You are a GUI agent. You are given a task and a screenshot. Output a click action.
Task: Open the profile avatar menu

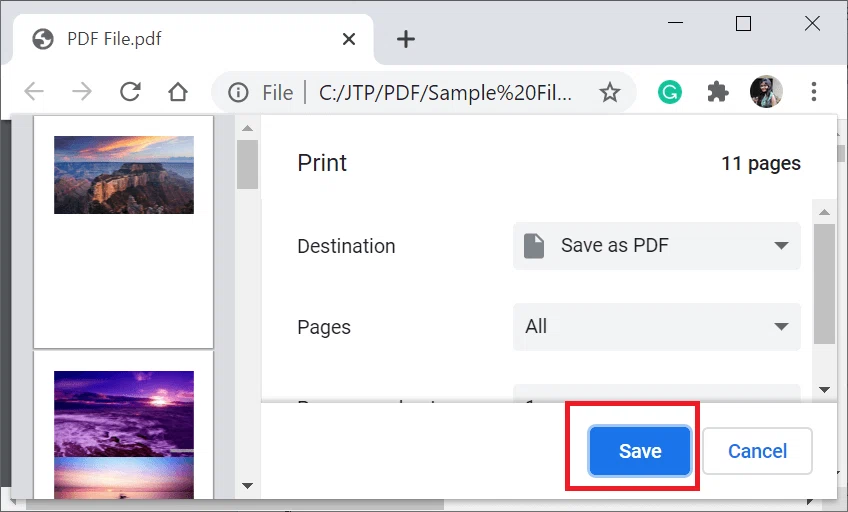(766, 91)
